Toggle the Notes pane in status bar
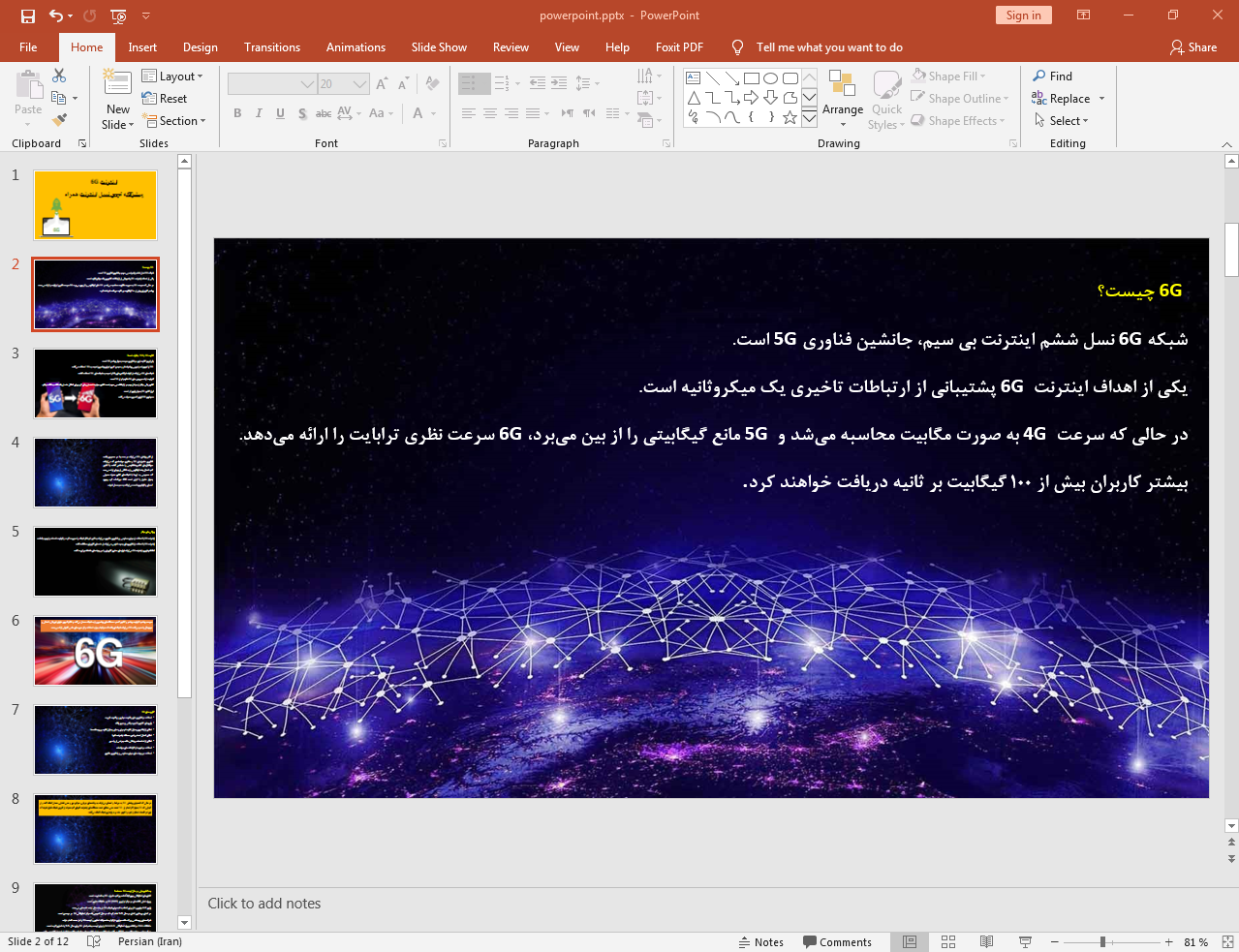This screenshot has width=1239, height=952. click(x=761, y=942)
